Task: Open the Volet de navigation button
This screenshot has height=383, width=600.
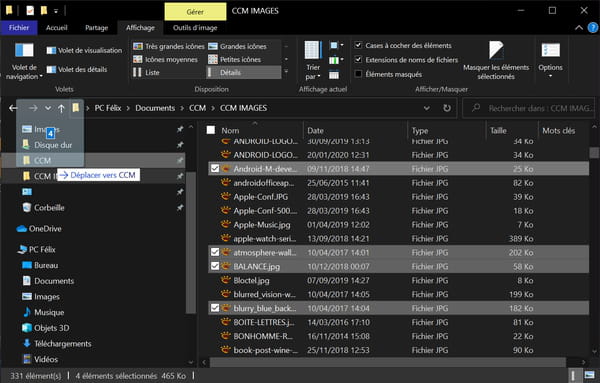Action: tap(24, 60)
